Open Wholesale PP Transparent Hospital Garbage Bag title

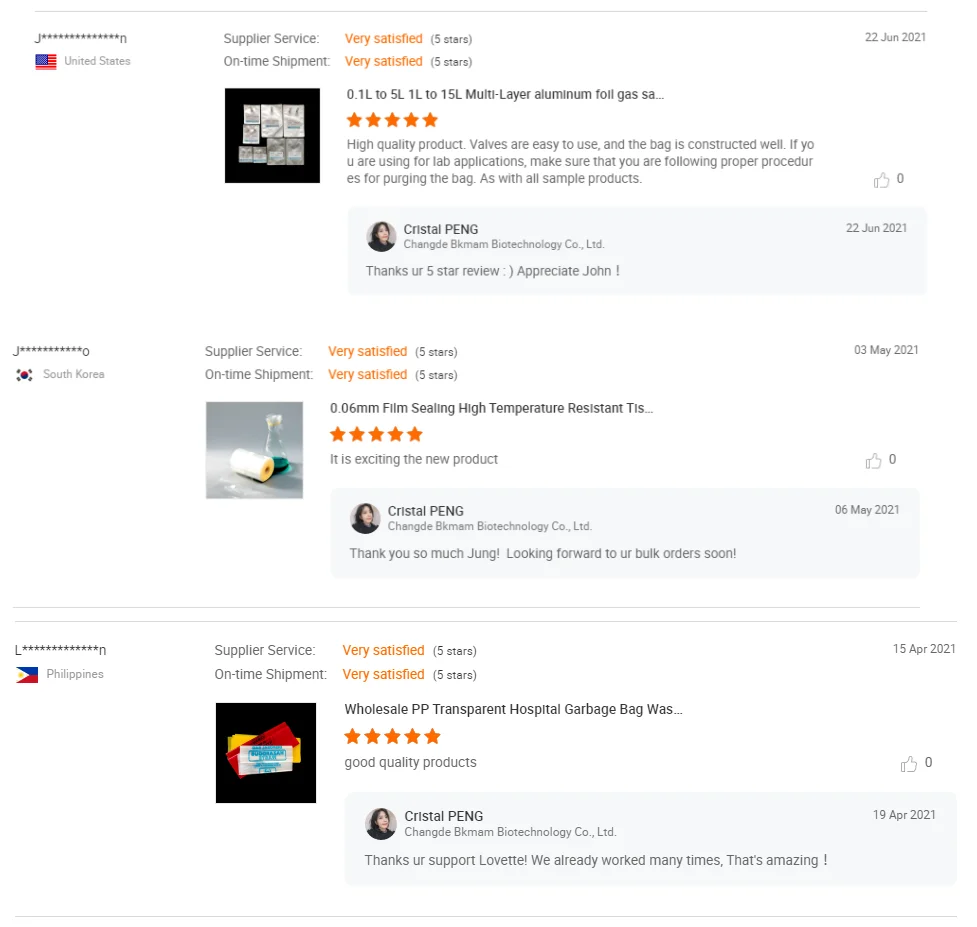pos(513,710)
